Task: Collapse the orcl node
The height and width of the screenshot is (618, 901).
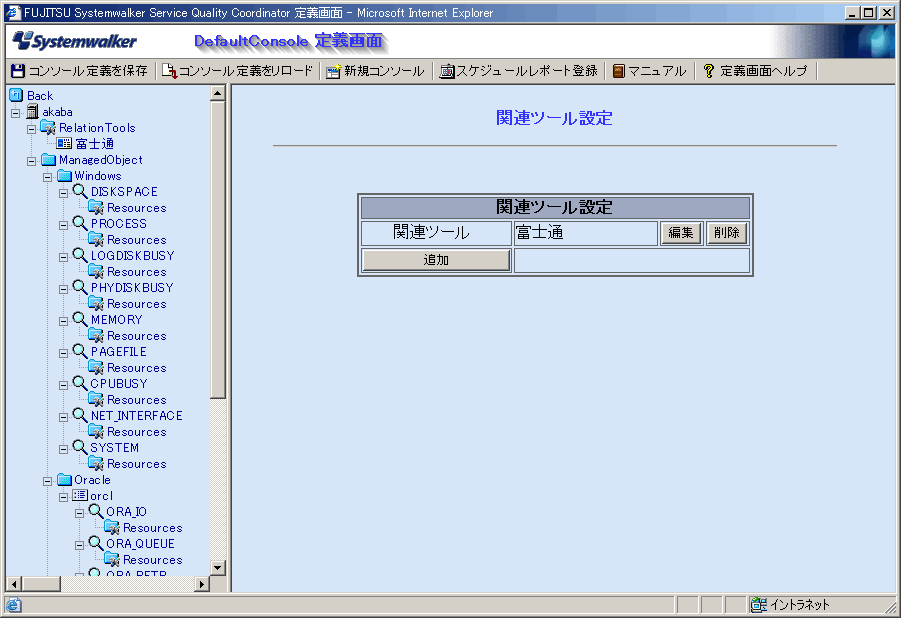Action: pyautogui.click(x=64, y=497)
